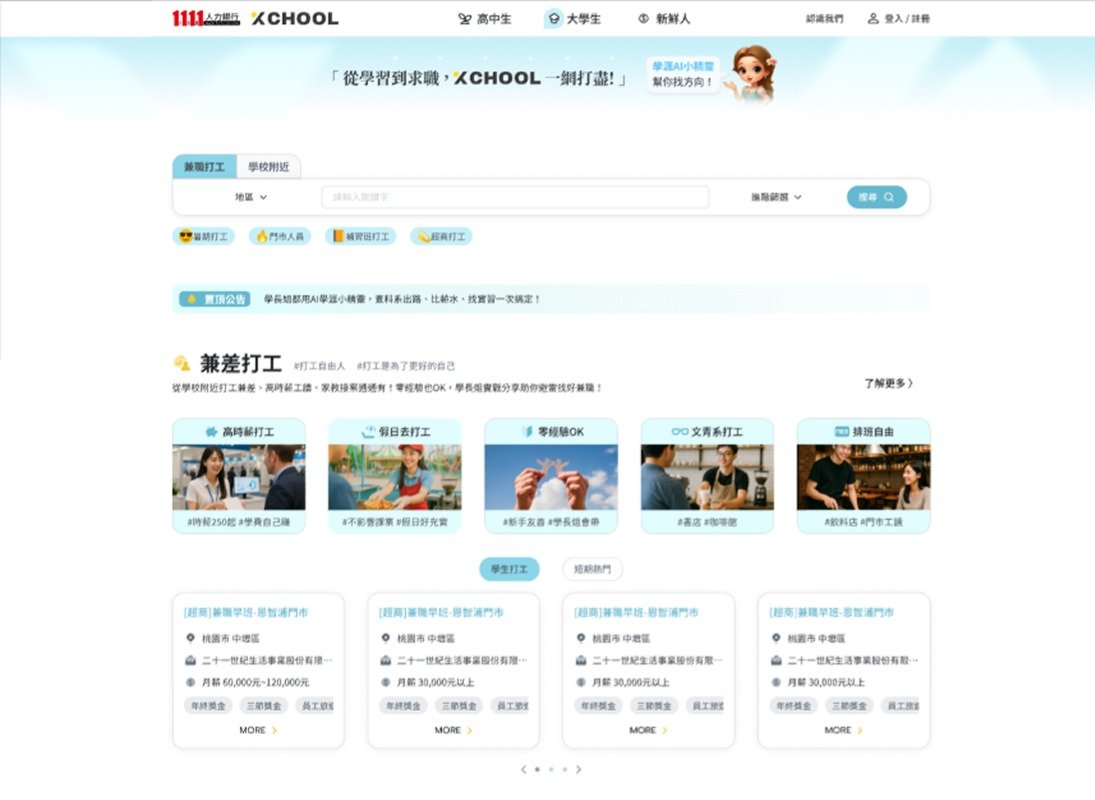The width and height of the screenshot is (1095, 800).
Task: Click the sprout icon beside 高中生
Action: [x=464, y=19]
